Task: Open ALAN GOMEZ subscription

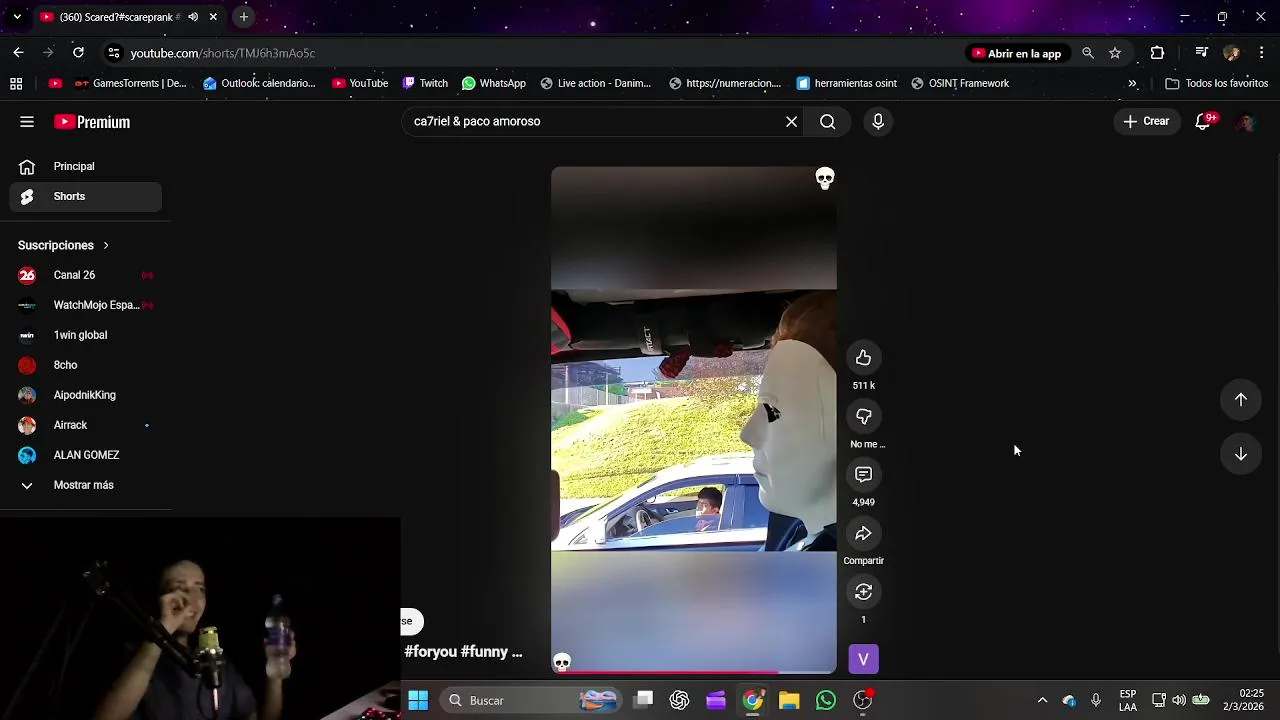Action: pos(86,455)
